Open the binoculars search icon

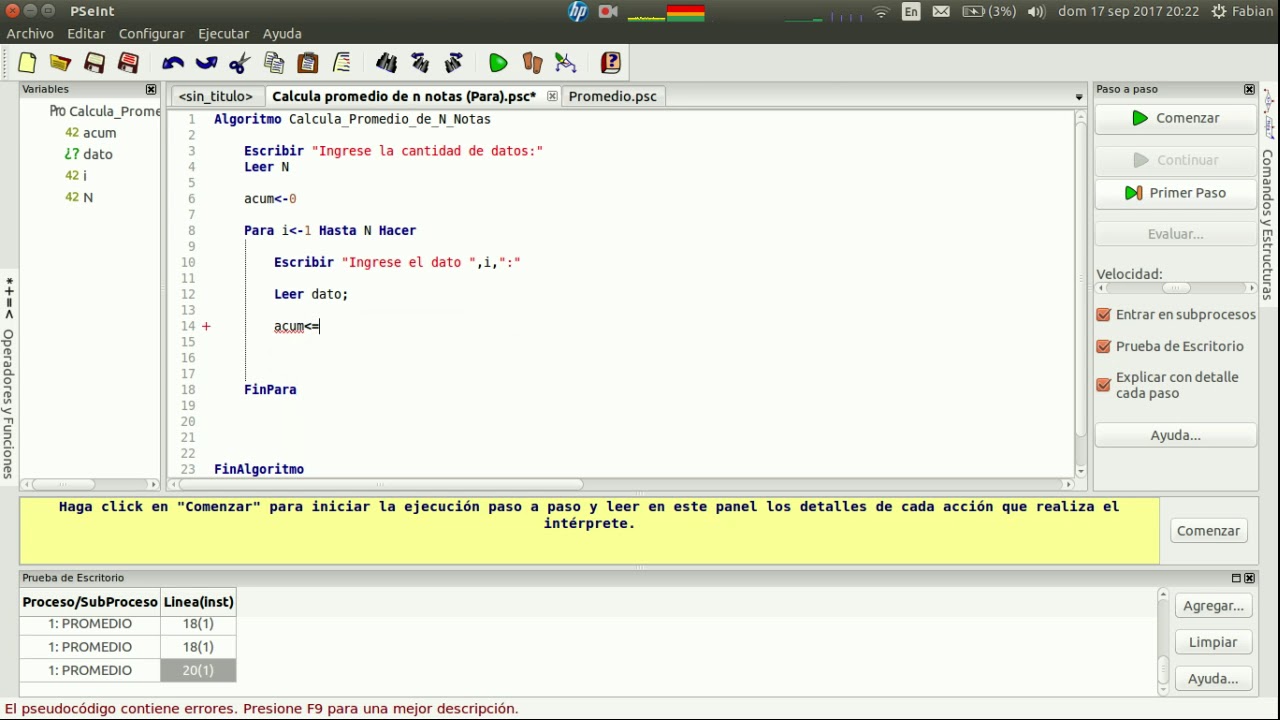[x=386, y=63]
